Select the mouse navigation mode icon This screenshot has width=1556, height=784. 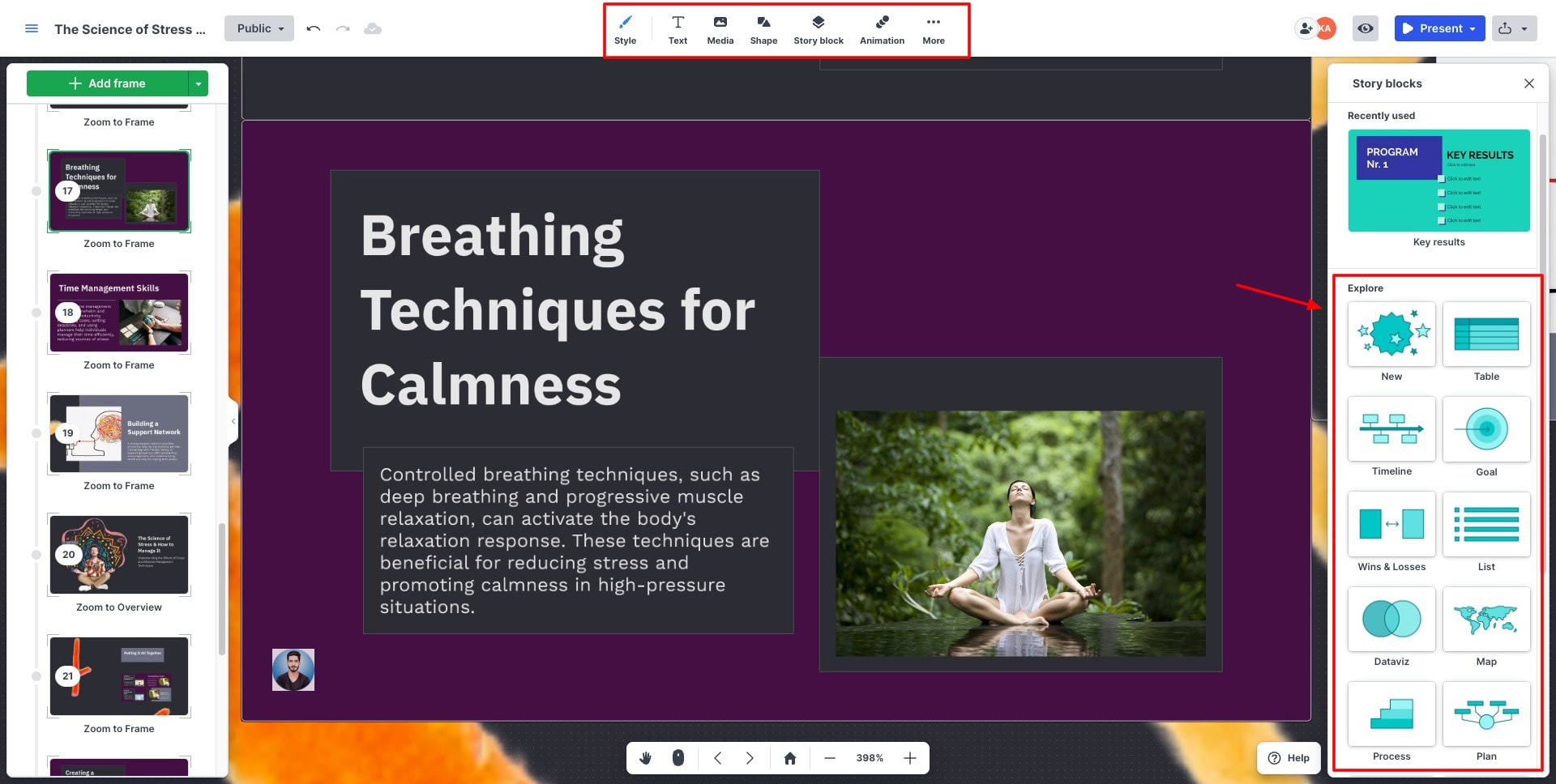[678, 758]
